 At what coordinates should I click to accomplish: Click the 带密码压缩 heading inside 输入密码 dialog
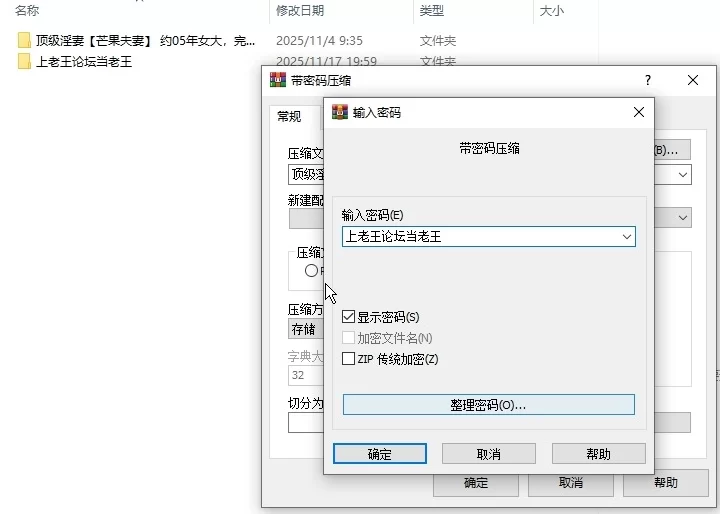click(x=489, y=148)
